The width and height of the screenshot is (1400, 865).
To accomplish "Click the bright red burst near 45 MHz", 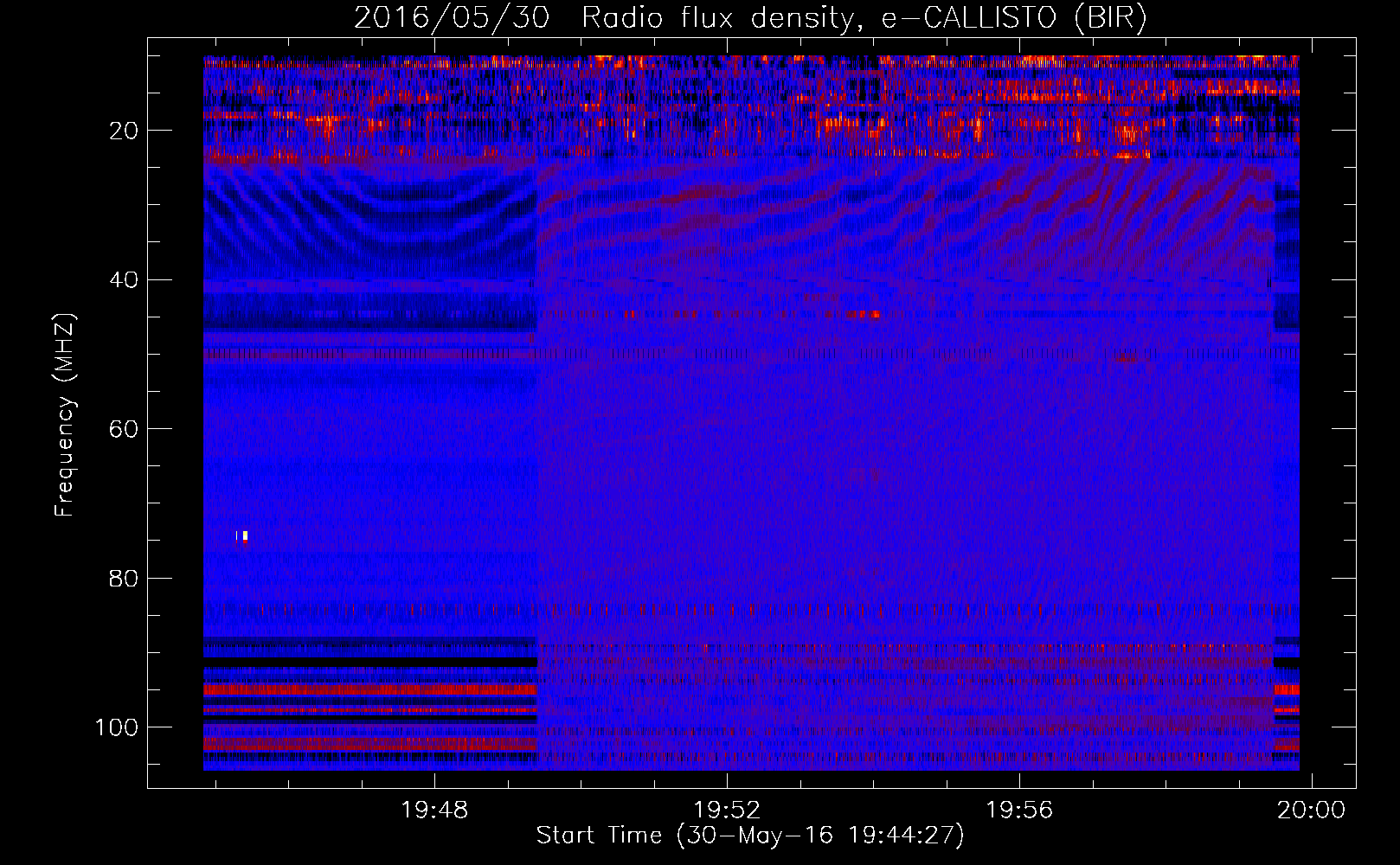I will click(x=864, y=315).
